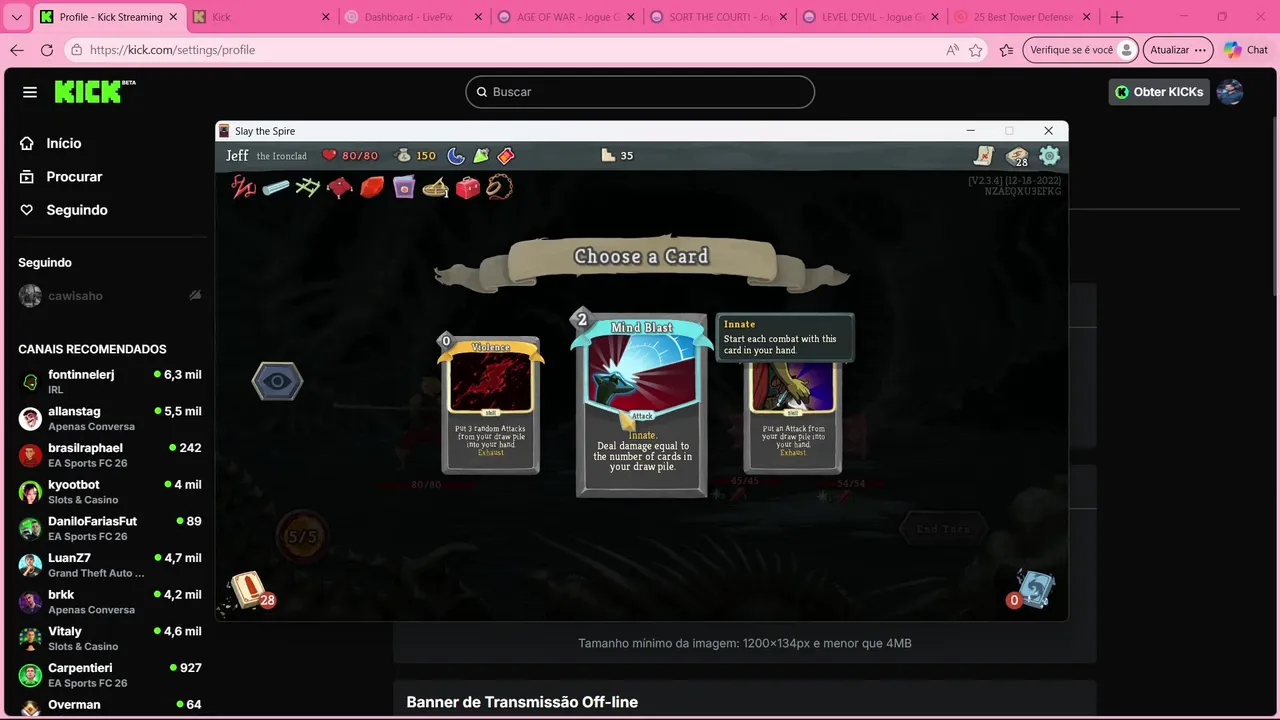Open the settings gear in Slay the Spire
This screenshot has height=720, width=1280.
pyautogui.click(x=1049, y=155)
